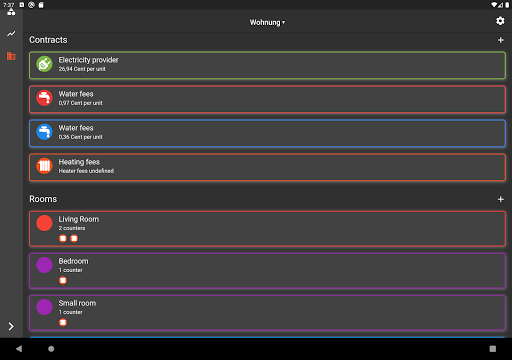The width and height of the screenshot is (512, 360).
Task: Add a new room with plus icon
Action: [x=500, y=199]
